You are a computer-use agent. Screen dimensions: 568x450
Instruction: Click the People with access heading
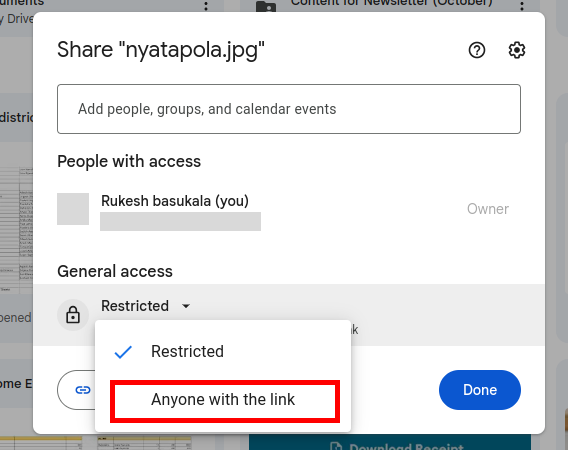point(129,161)
